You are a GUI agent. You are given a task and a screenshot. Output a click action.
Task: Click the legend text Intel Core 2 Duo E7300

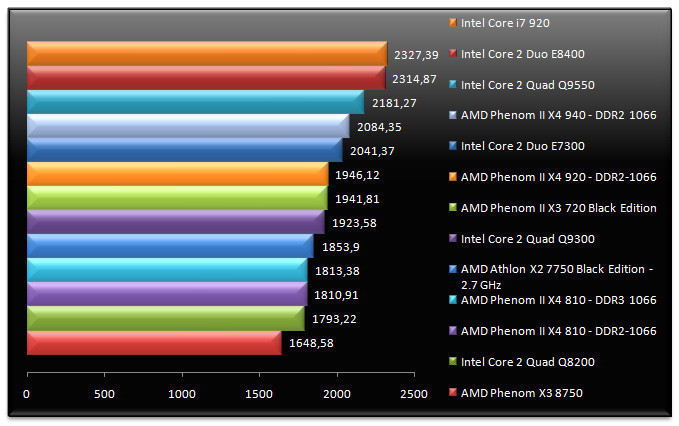coord(523,146)
